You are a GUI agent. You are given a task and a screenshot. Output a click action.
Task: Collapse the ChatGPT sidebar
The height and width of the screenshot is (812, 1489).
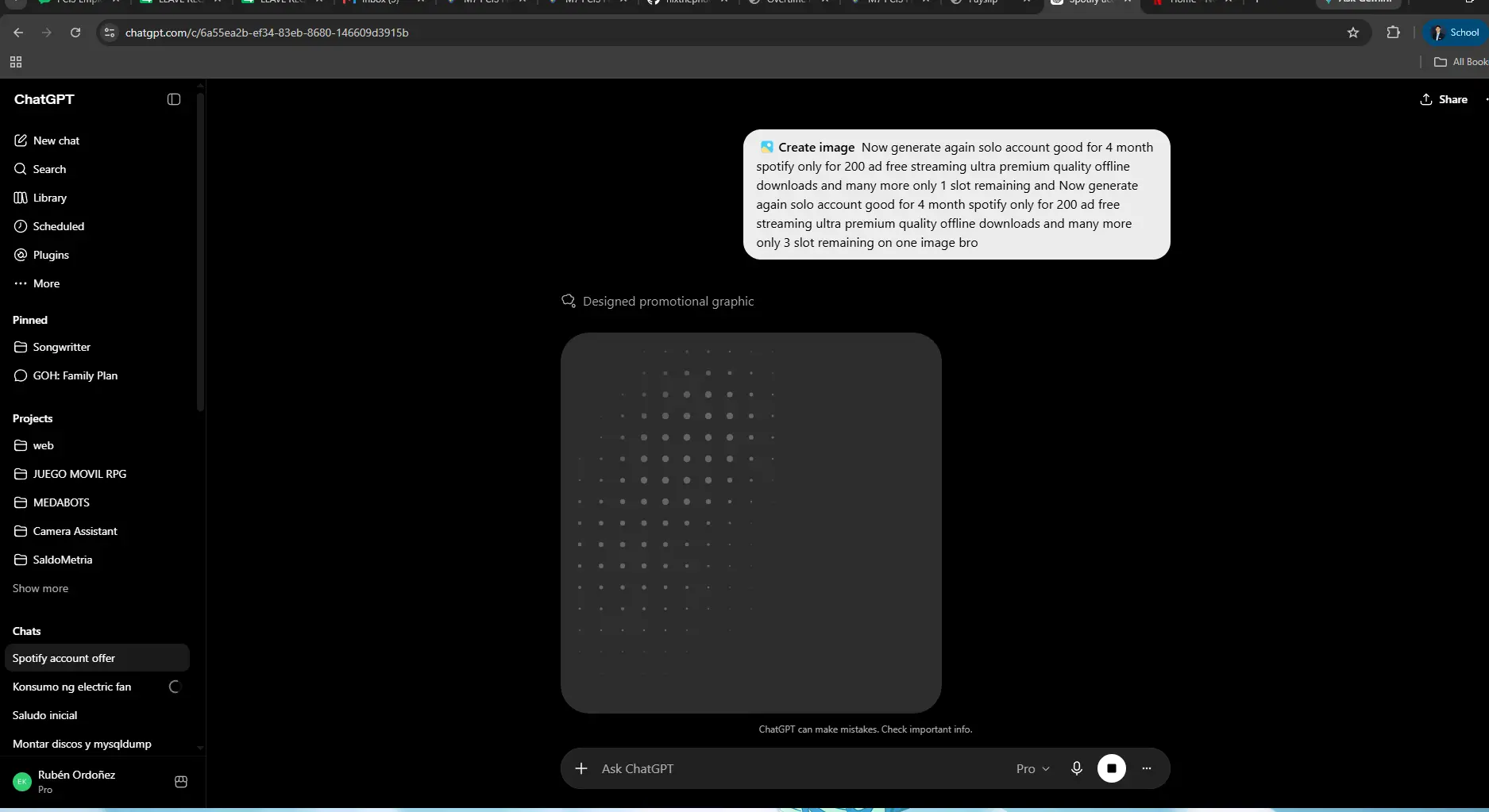coord(174,99)
